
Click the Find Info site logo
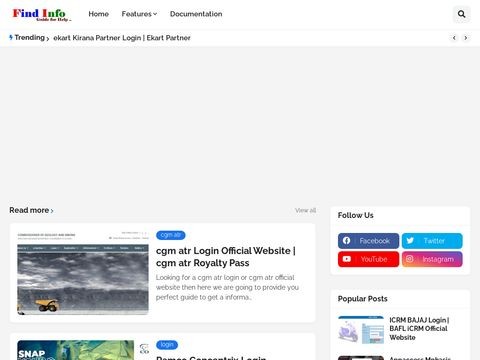[x=42, y=15]
